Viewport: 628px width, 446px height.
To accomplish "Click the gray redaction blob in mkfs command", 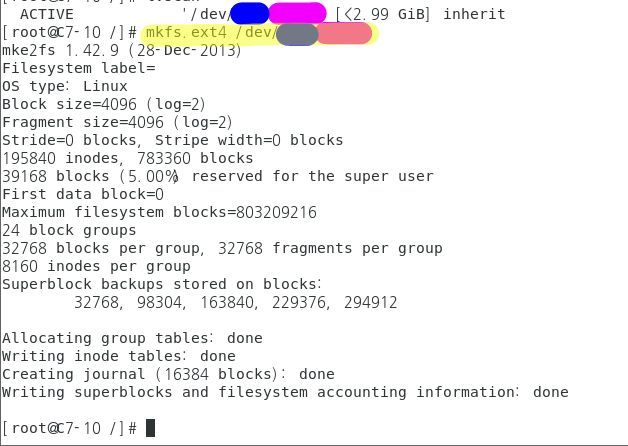I will click(297, 34).
